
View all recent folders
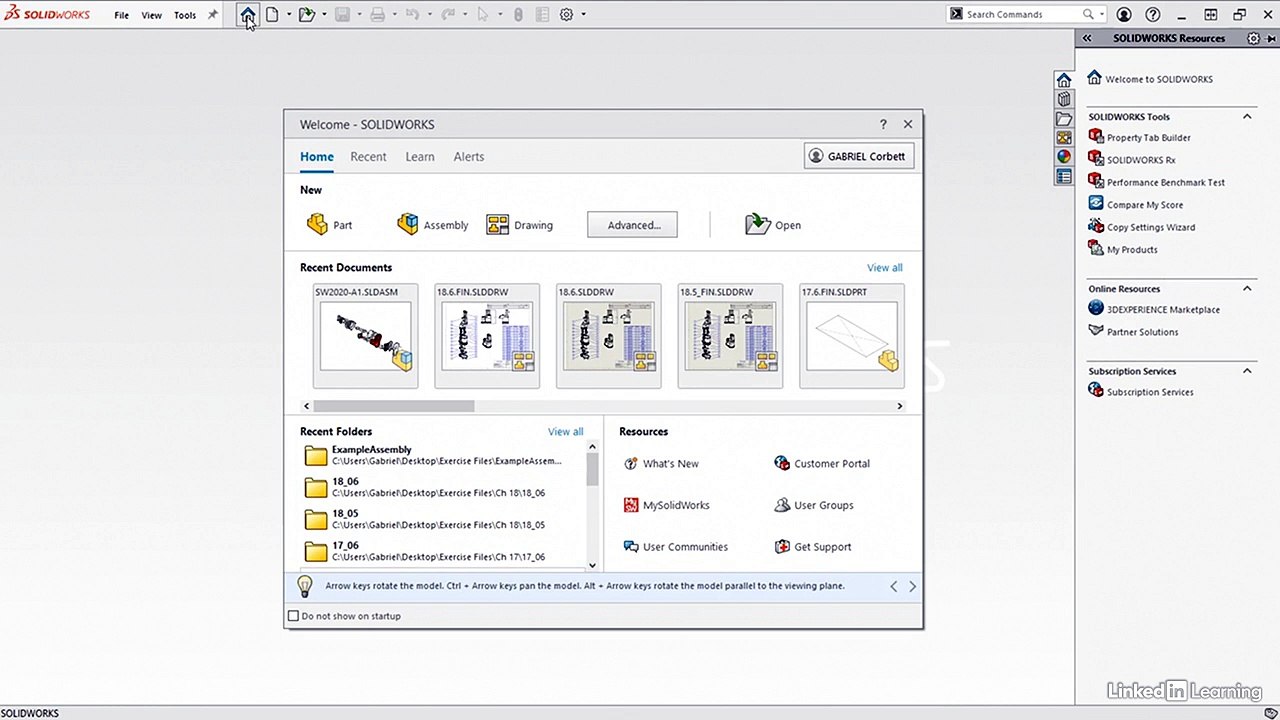tap(566, 432)
